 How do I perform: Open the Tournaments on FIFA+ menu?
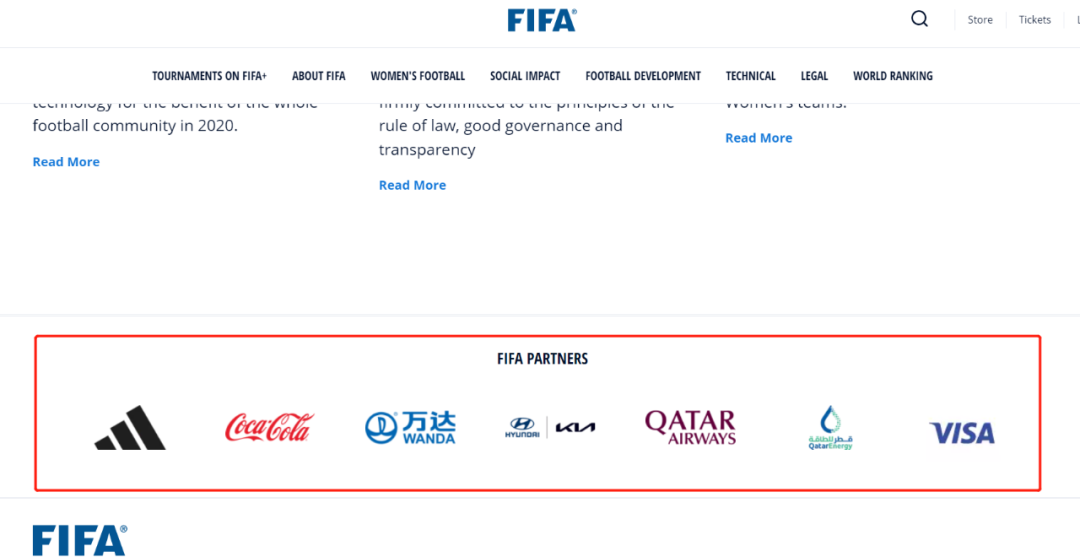pyautogui.click(x=209, y=76)
